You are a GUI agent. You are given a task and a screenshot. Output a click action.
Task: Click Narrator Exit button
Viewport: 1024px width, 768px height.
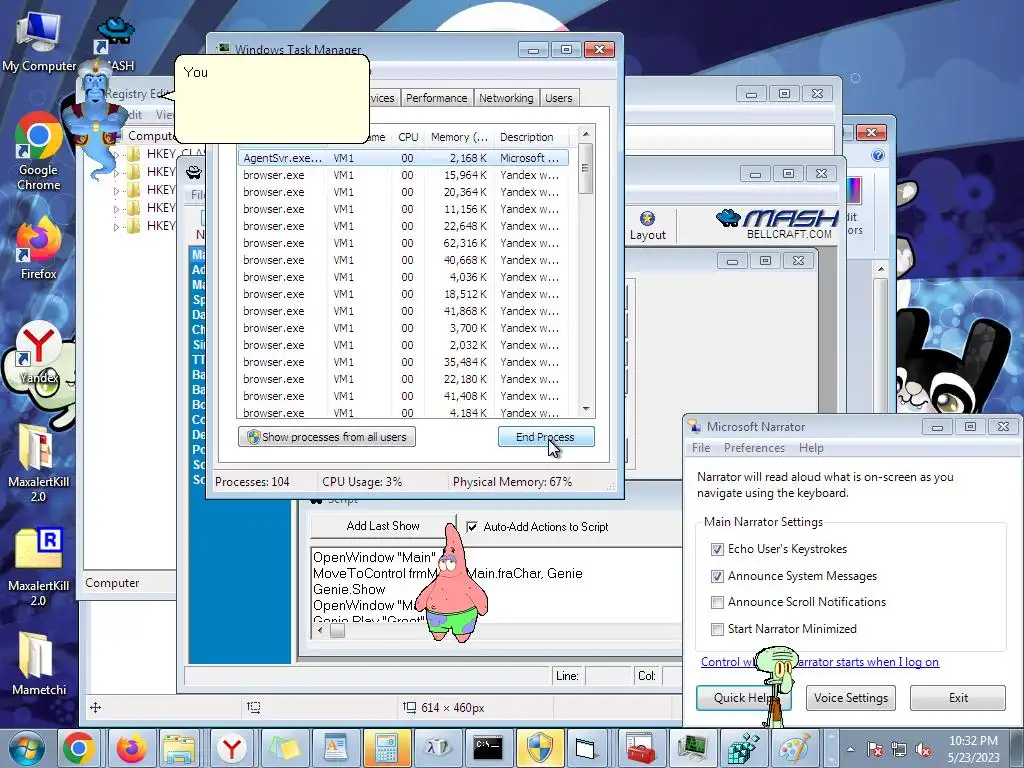[958, 697]
